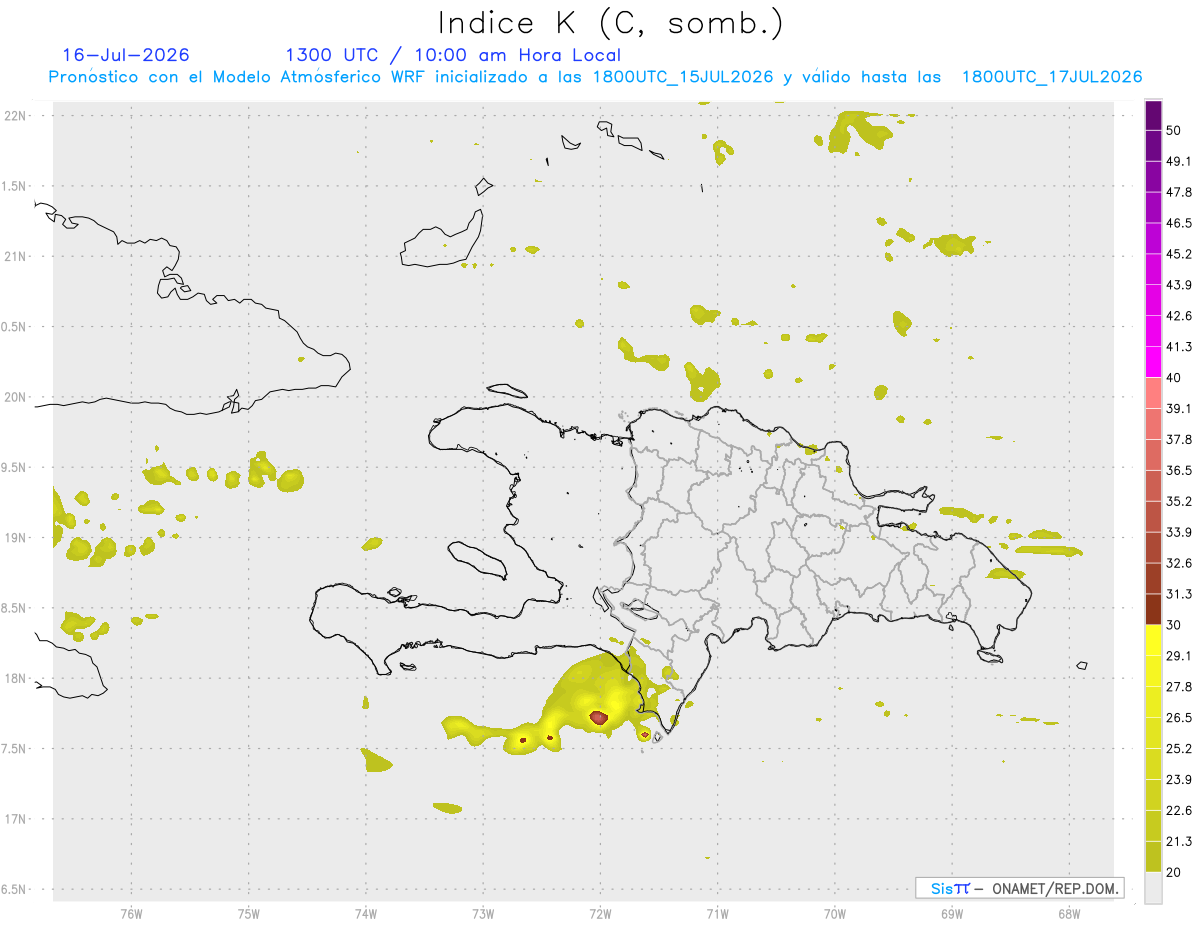Click the longitude label "69W"
Viewport: 1200px width, 927px height.
[x=951, y=913]
